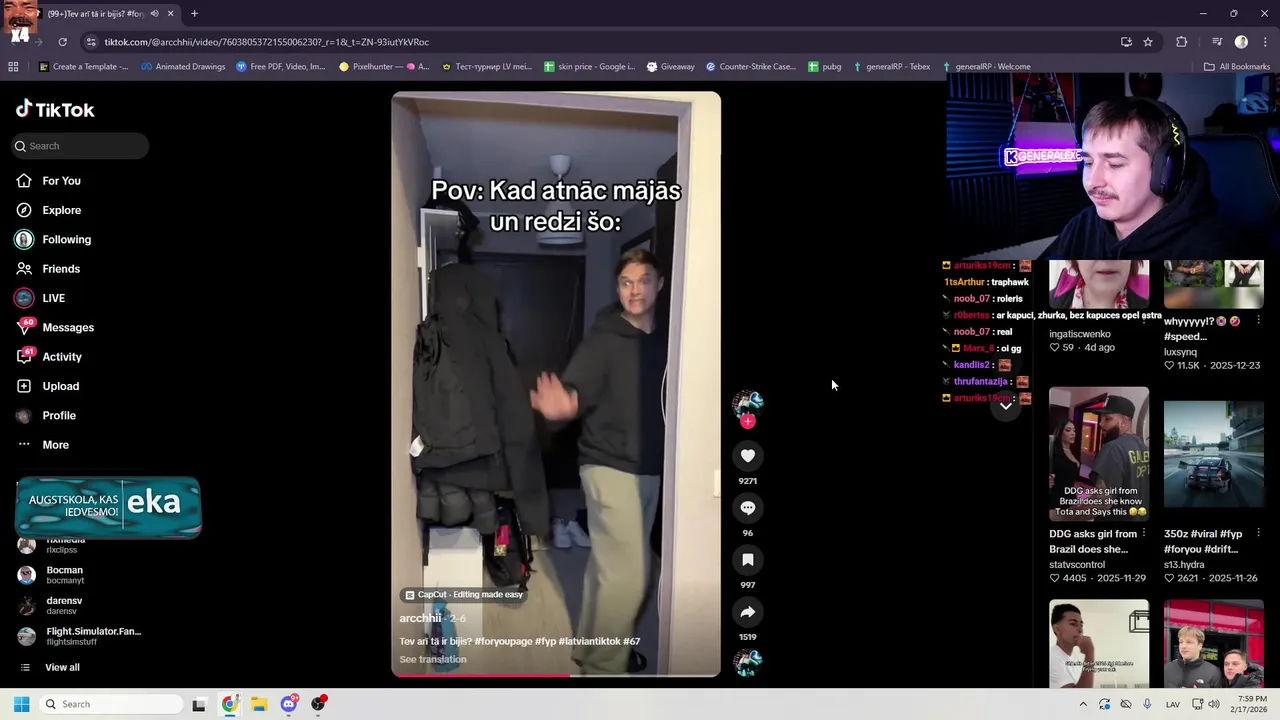Click the Chrome icon on taskbar
This screenshot has width=1280, height=720.
(229, 704)
